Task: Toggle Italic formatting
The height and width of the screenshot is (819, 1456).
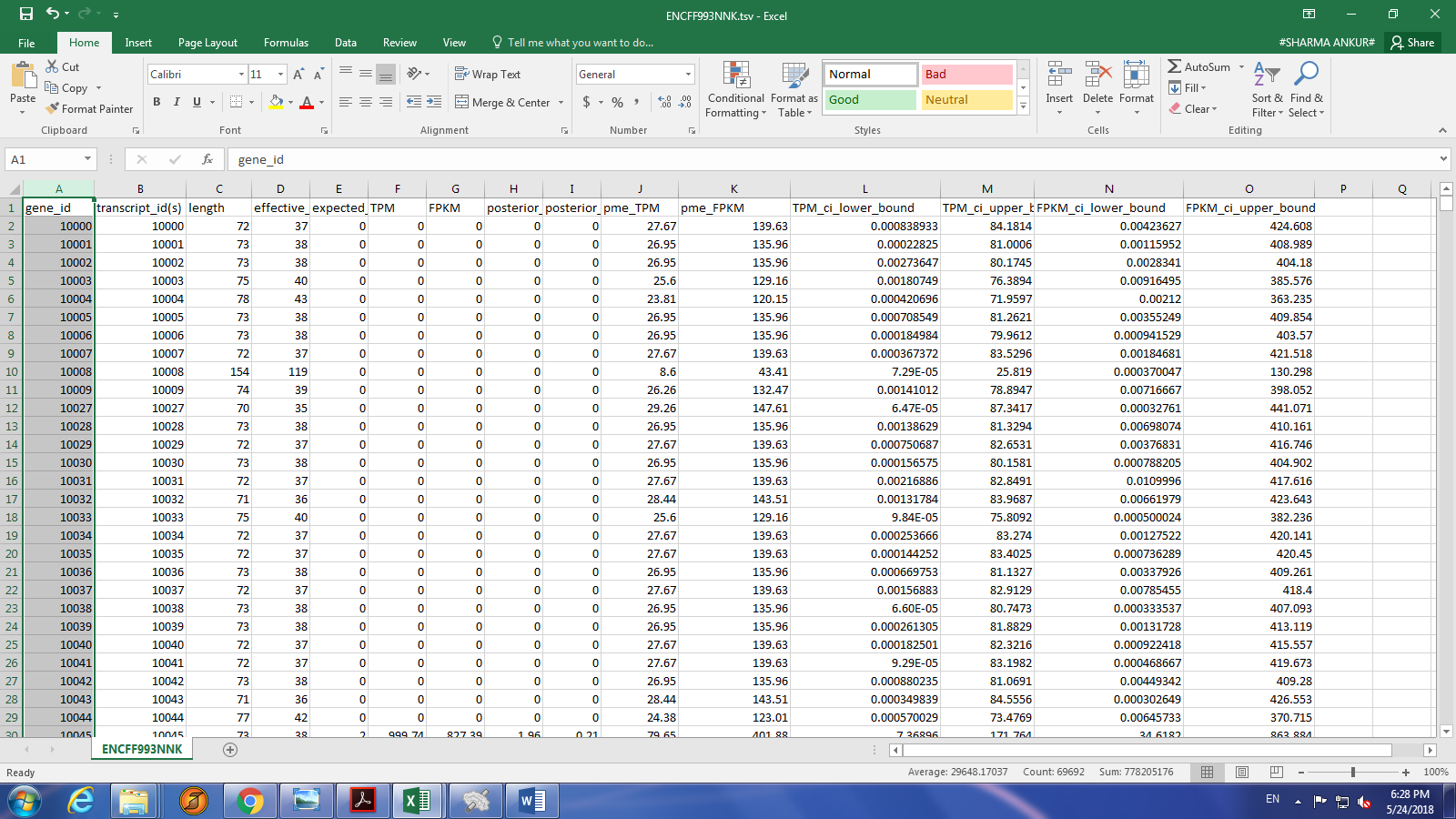Action: [x=177, y=102]
